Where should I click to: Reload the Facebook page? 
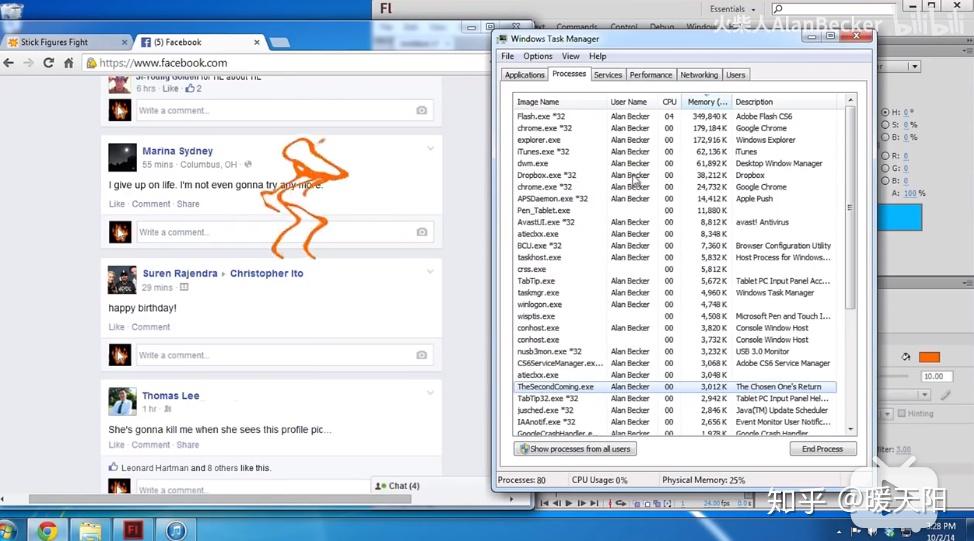click(48, 63)
